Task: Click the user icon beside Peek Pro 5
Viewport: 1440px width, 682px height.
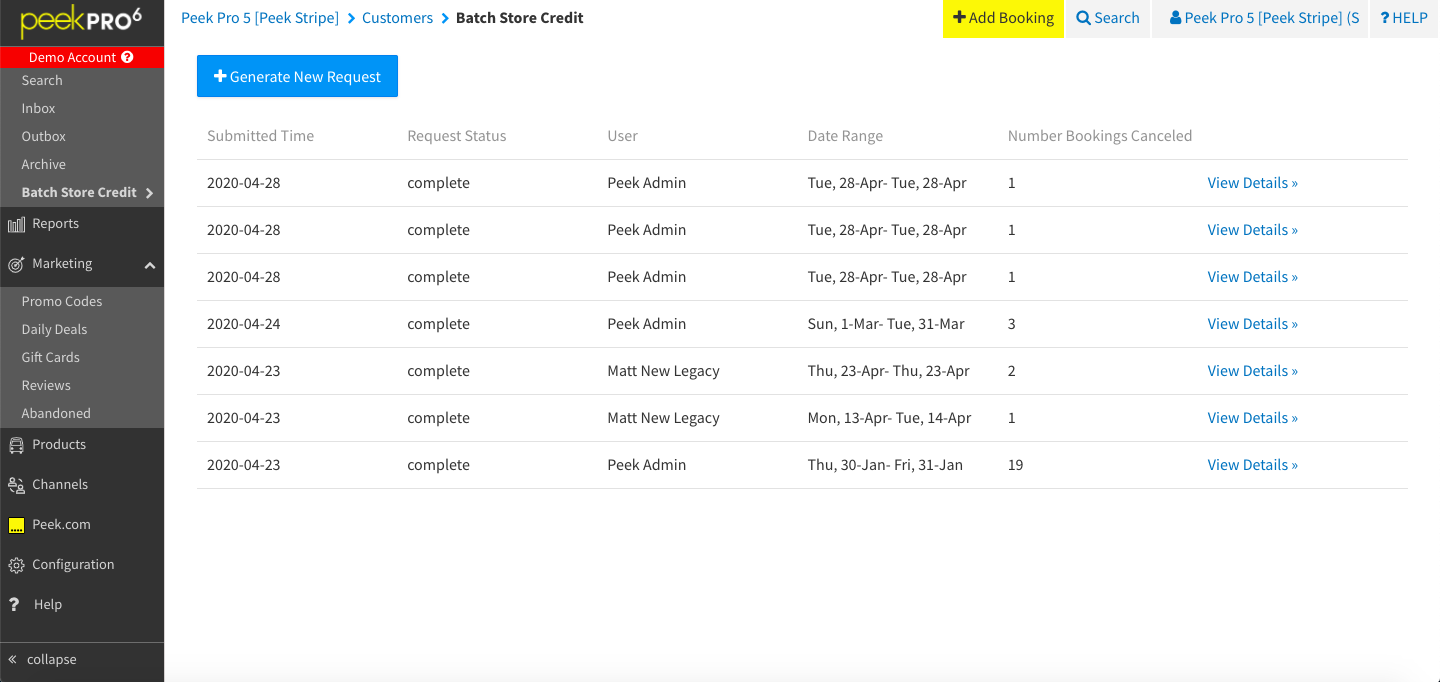Action: pyautogui.click(x=1175, y=18)
